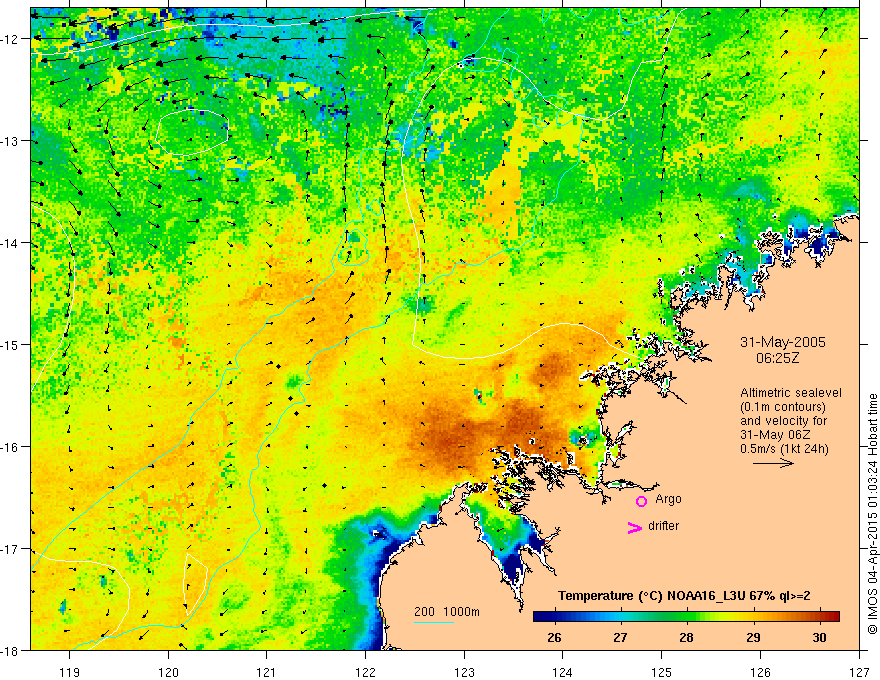Click the closed oval sea-level contour near 120E 13S
The width and height of the screenshot is (880, 680).
point(192,132)
